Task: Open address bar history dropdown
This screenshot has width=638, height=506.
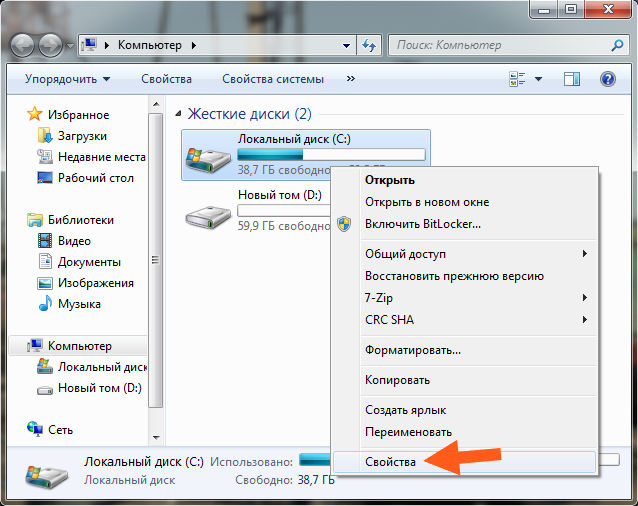Action: click(346, 46)
